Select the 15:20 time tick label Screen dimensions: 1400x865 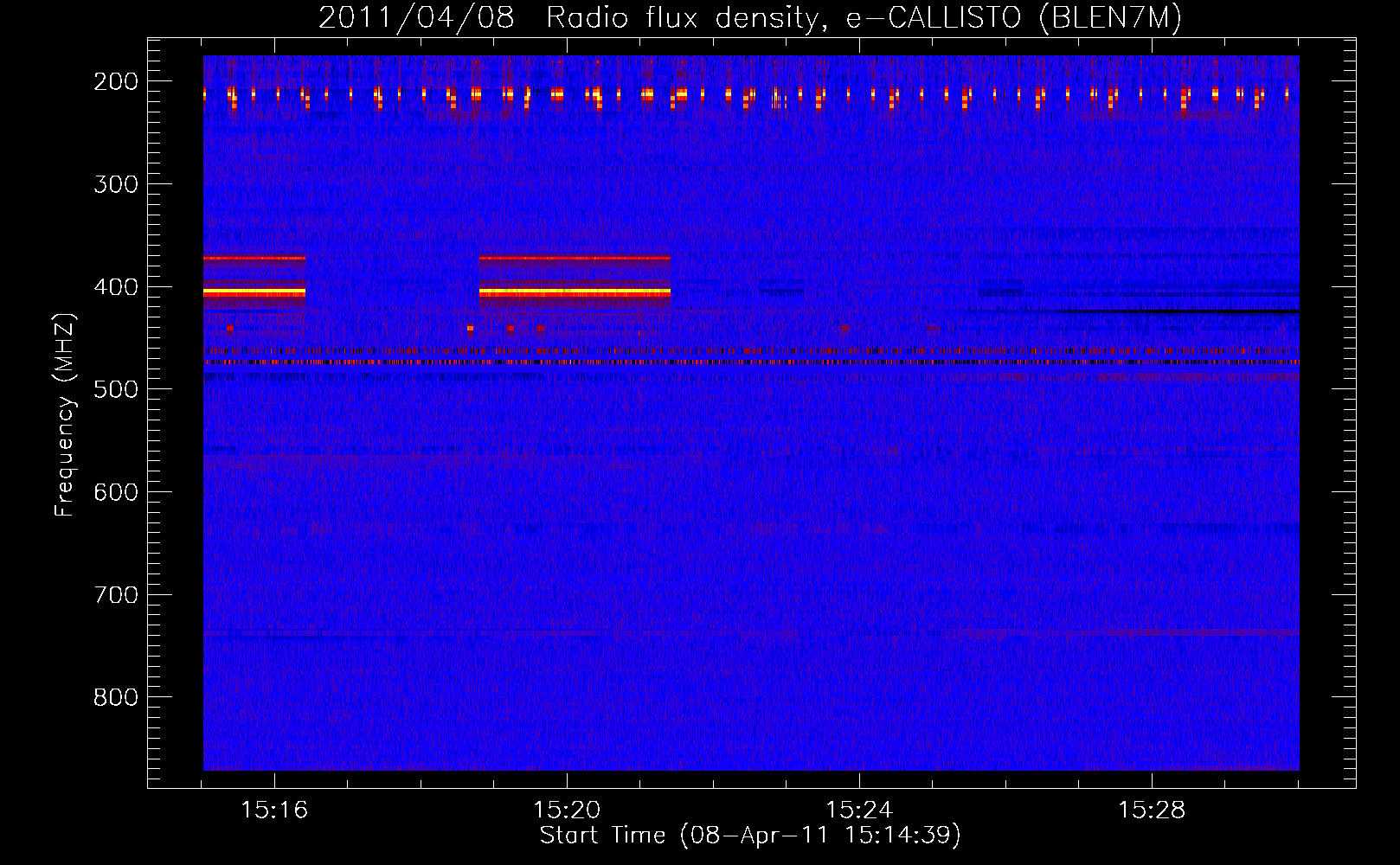(x=567, y=810)
